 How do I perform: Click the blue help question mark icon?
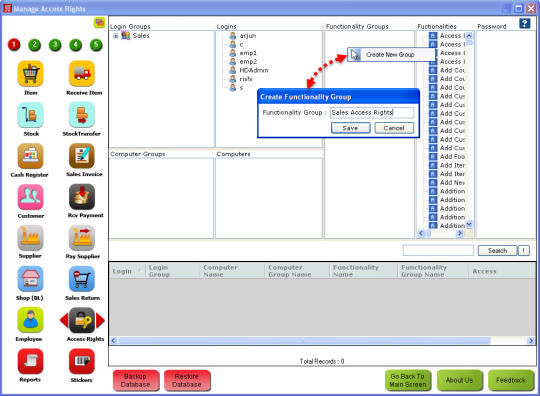click(525, 23)
